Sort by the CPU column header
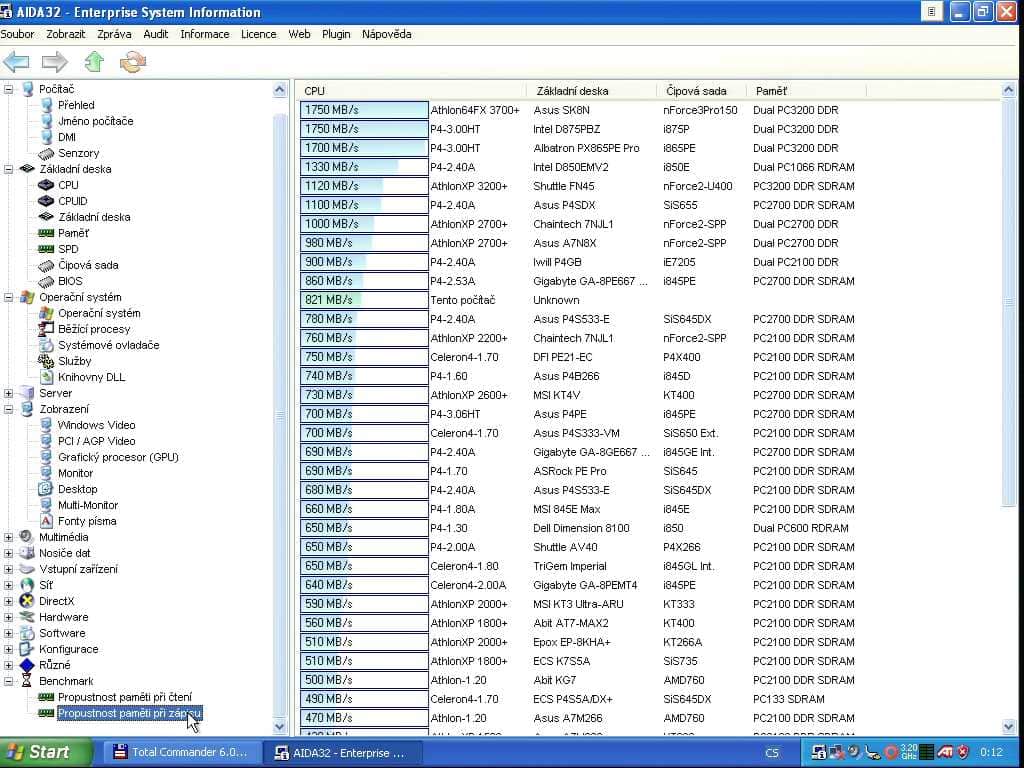The width and height of the screenshot is (1024, 768). point(412,91)
